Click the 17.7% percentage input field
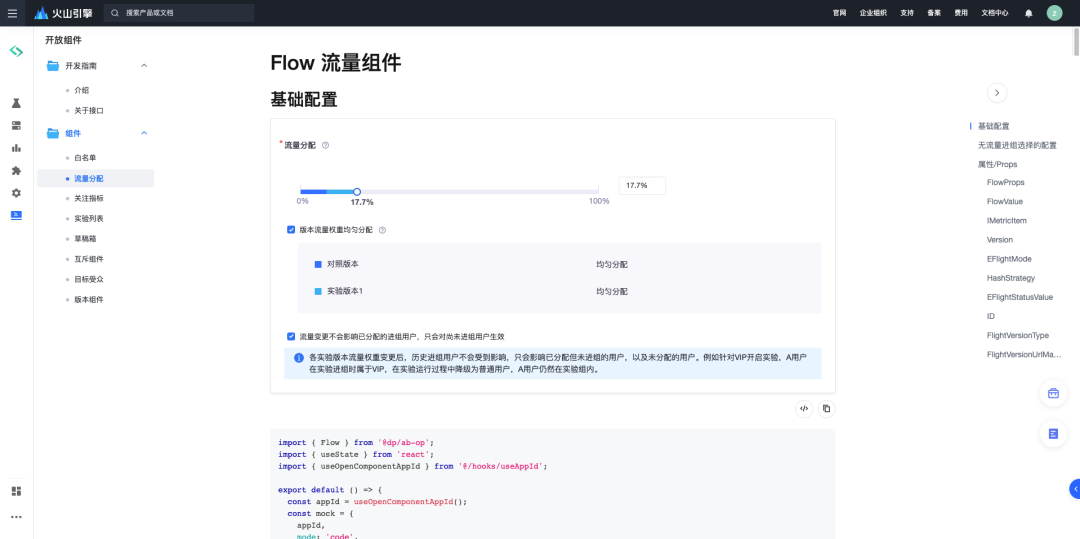Viewport: 1080px width, 539px height. pyautogui.click(x=642, y=186)
